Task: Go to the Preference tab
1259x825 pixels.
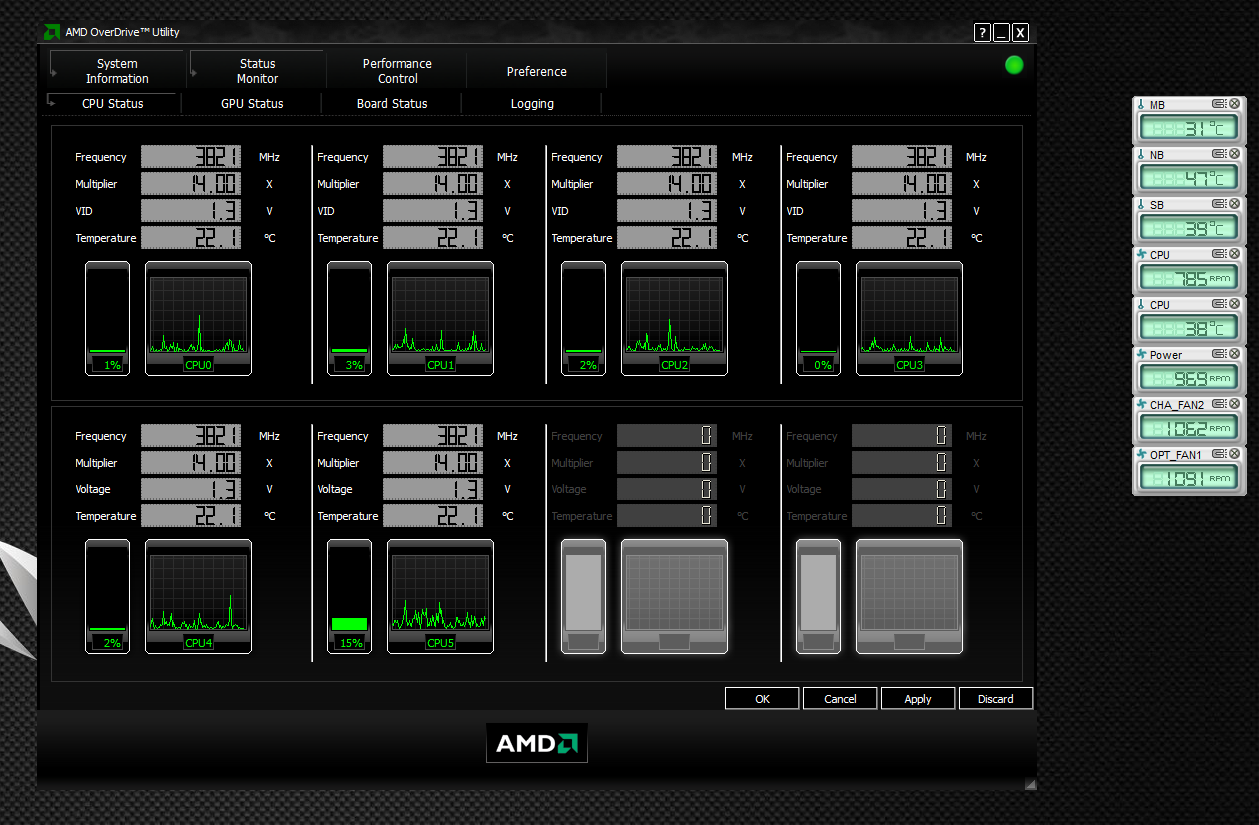Action: click(x=536, y=71)
